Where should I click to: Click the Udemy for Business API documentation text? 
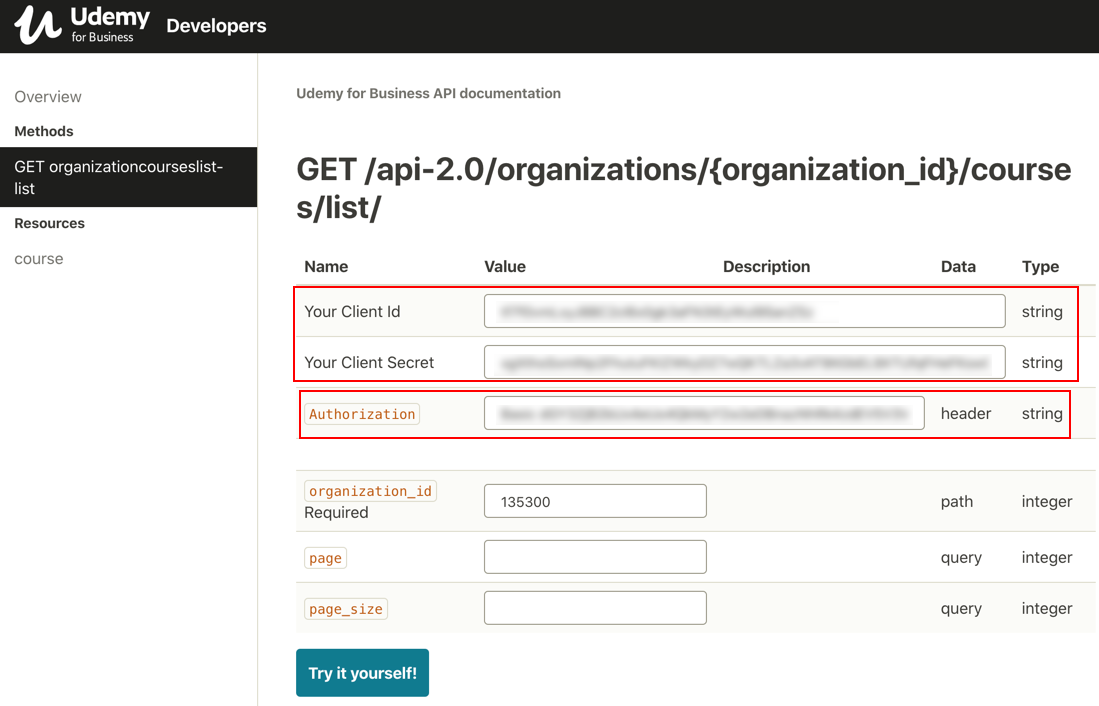tap(428, 93)
